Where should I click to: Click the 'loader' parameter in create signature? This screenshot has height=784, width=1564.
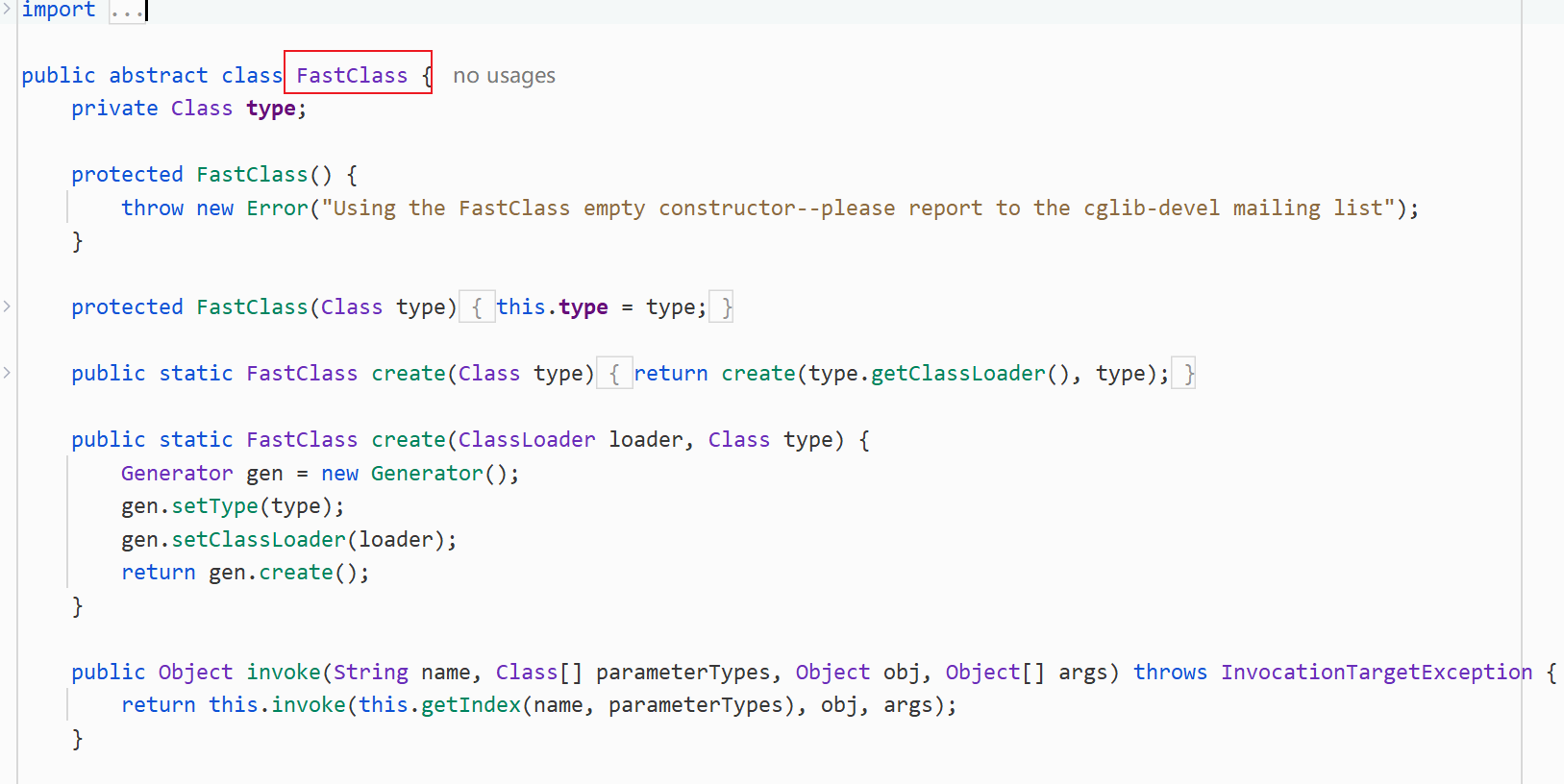pyautogui.click(x=646, y=440)
